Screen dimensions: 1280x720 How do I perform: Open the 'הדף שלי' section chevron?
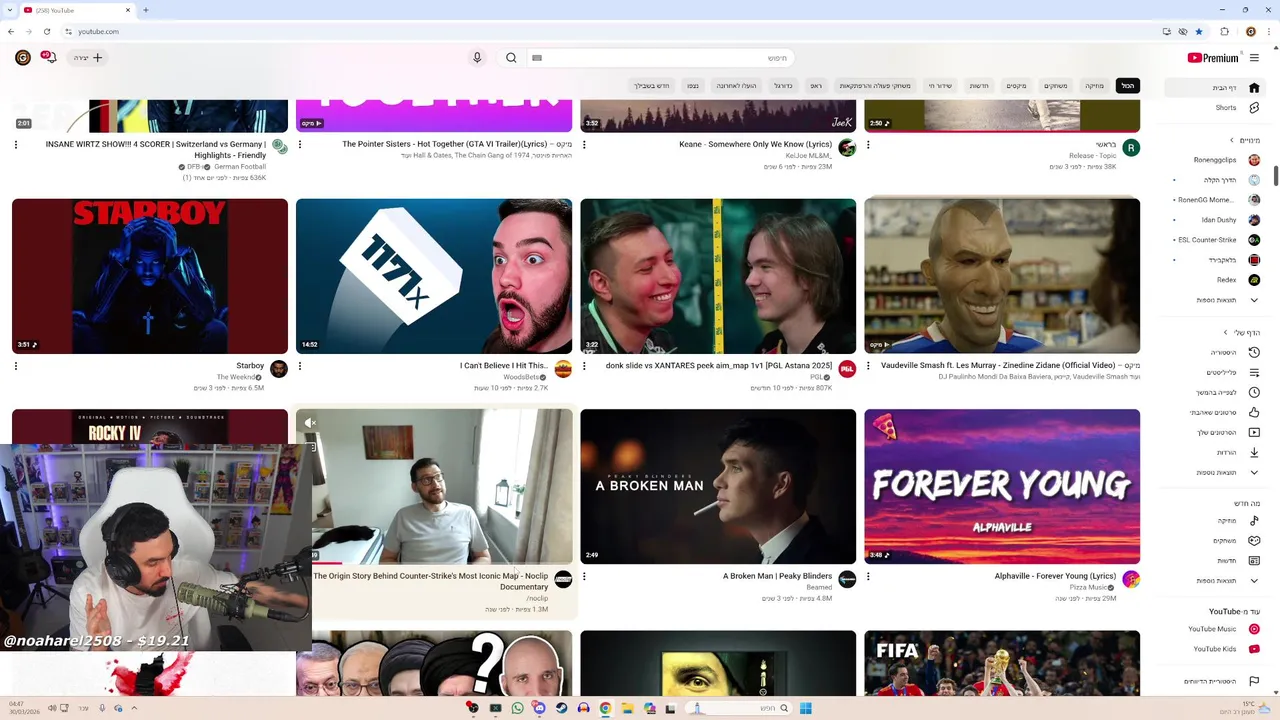coord(1226,332)
